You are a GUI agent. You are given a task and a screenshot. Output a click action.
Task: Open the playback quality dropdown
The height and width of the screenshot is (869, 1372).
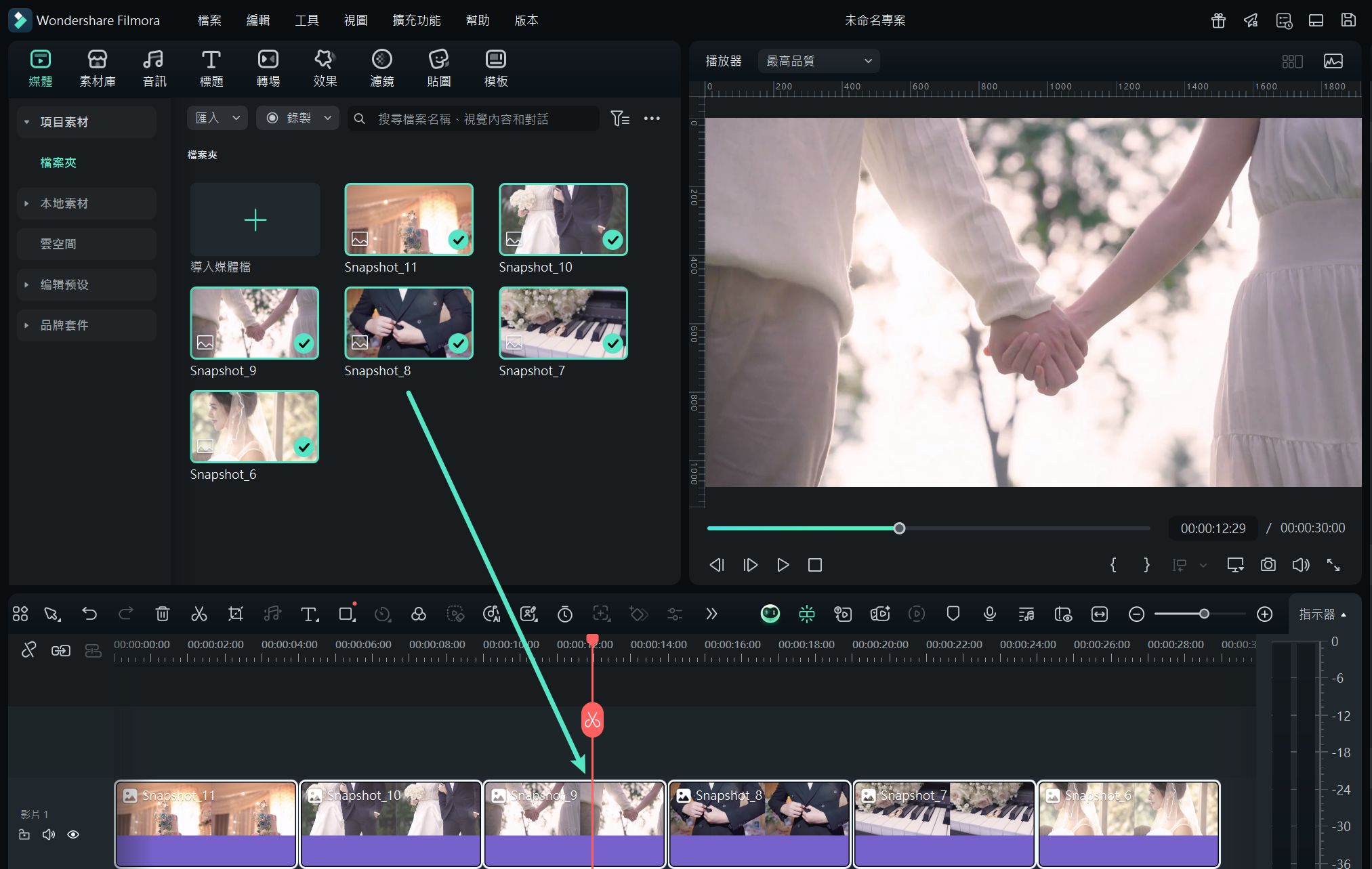pyautogui.click(x=818, y=61)
